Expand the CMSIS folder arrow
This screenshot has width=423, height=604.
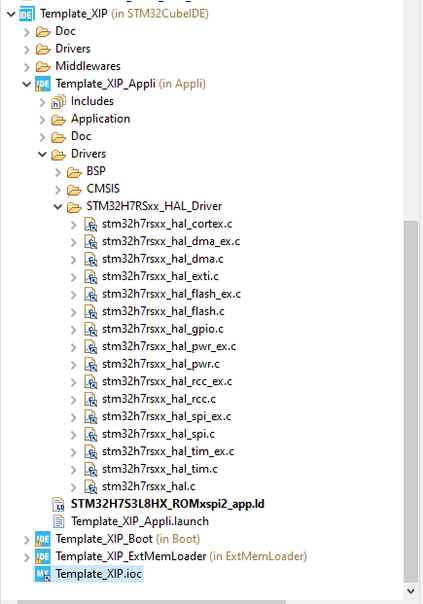pos(58,190)
